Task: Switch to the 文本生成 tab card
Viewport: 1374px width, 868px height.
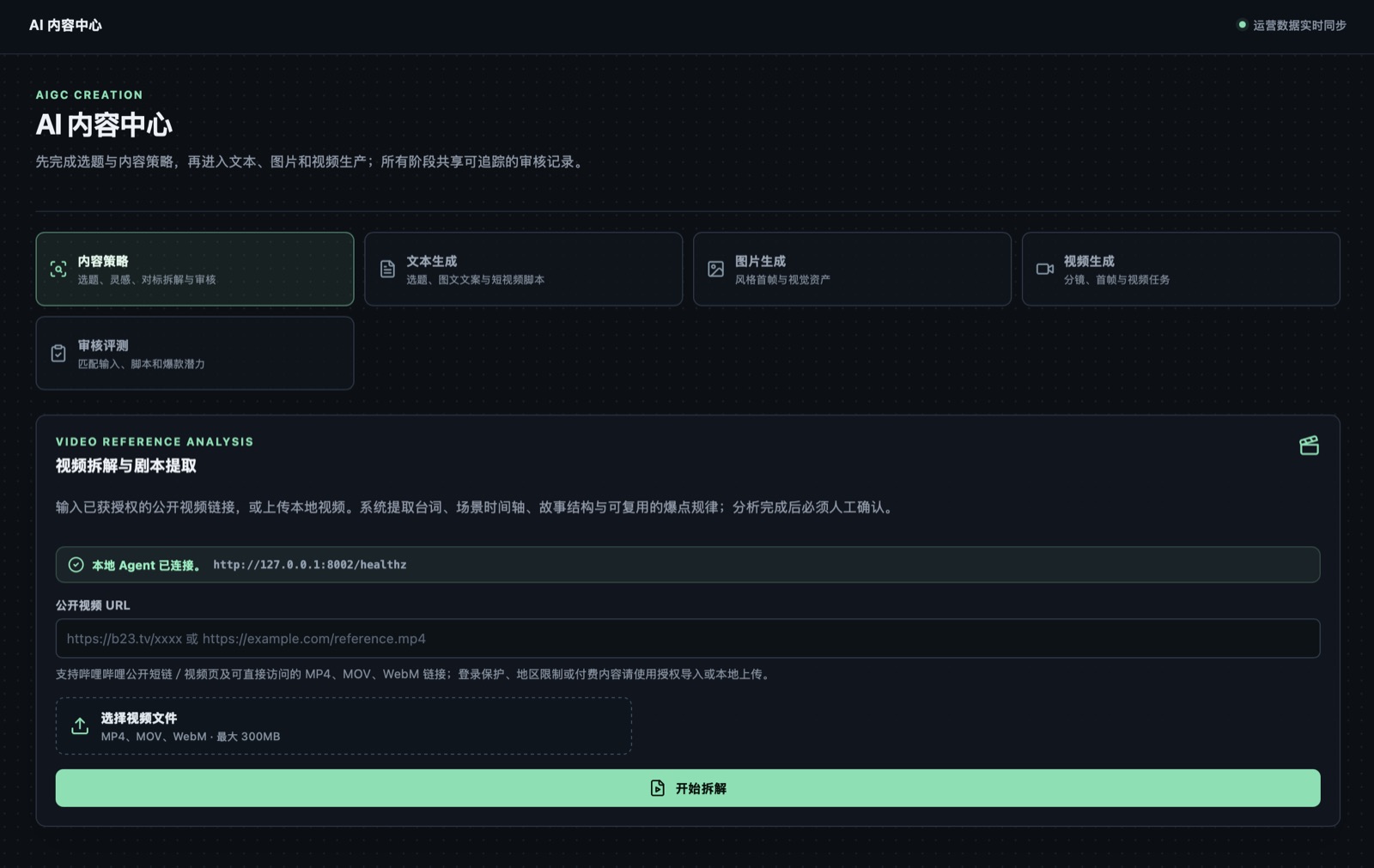Action: [524, 269]
